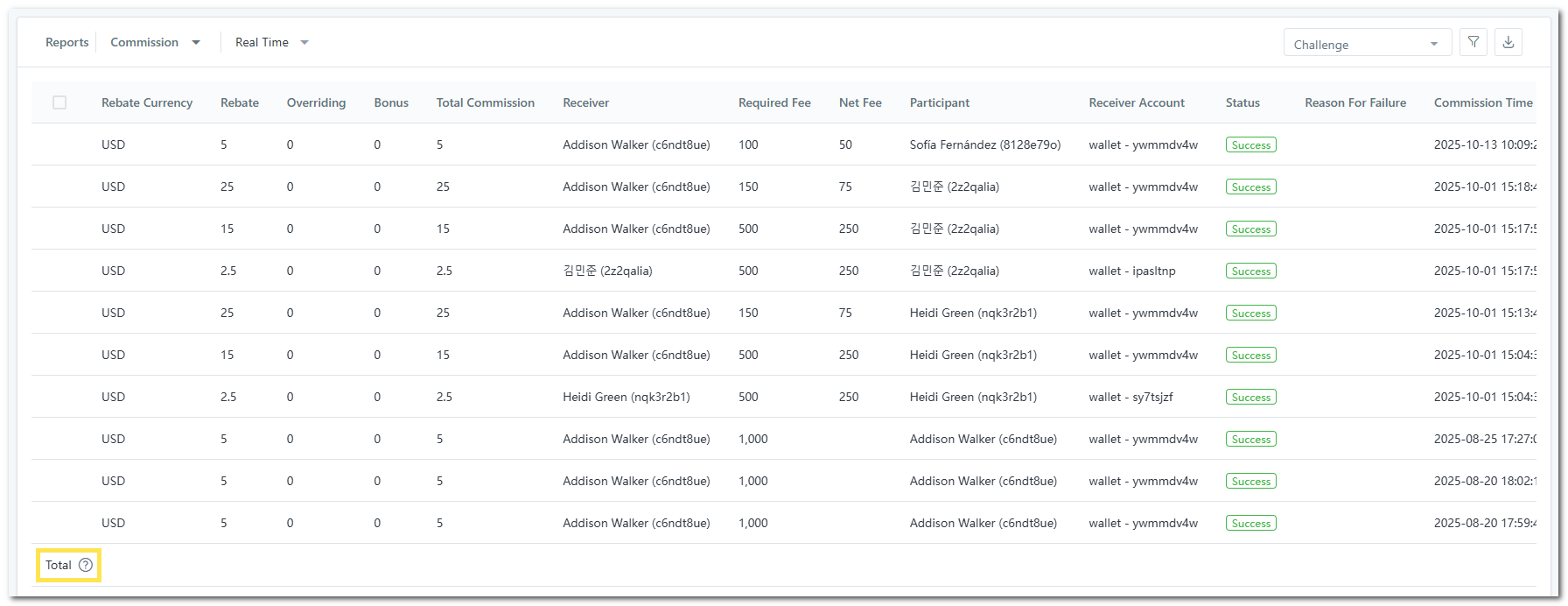Click the Total help question-mark icon
1568x606 pixels.
[86, 565]
